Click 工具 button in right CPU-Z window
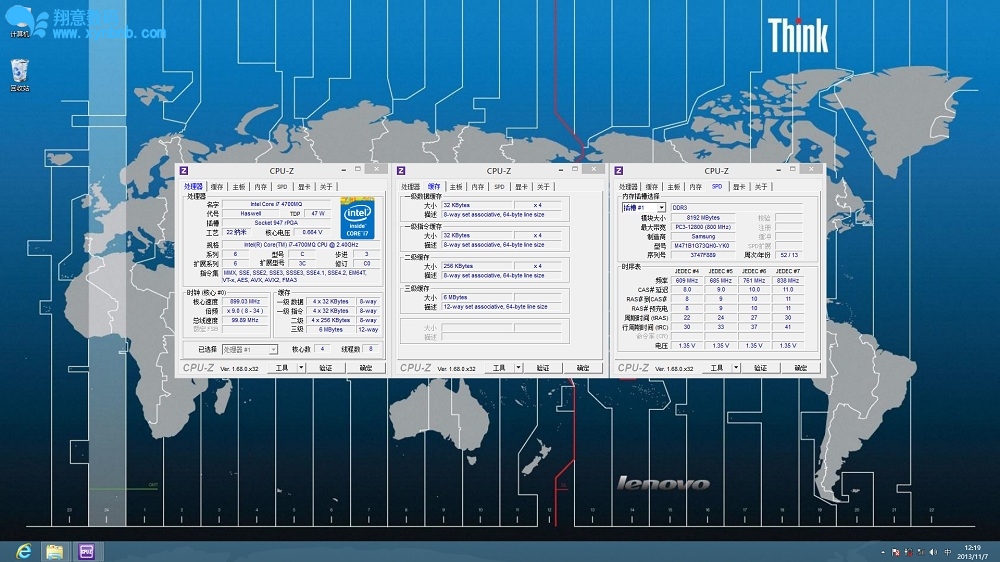1000x562 pixels. coord(717,368)
